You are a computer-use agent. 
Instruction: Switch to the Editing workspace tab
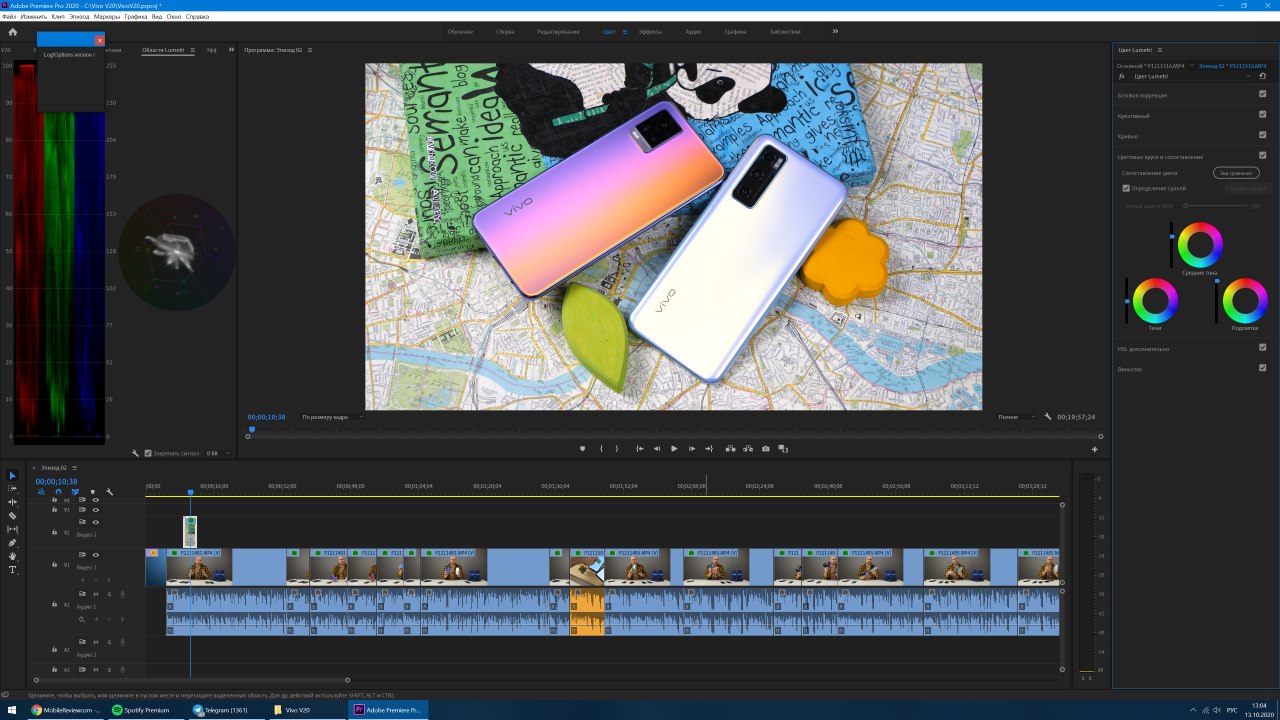pyautogui.click(x=558, y=32)
